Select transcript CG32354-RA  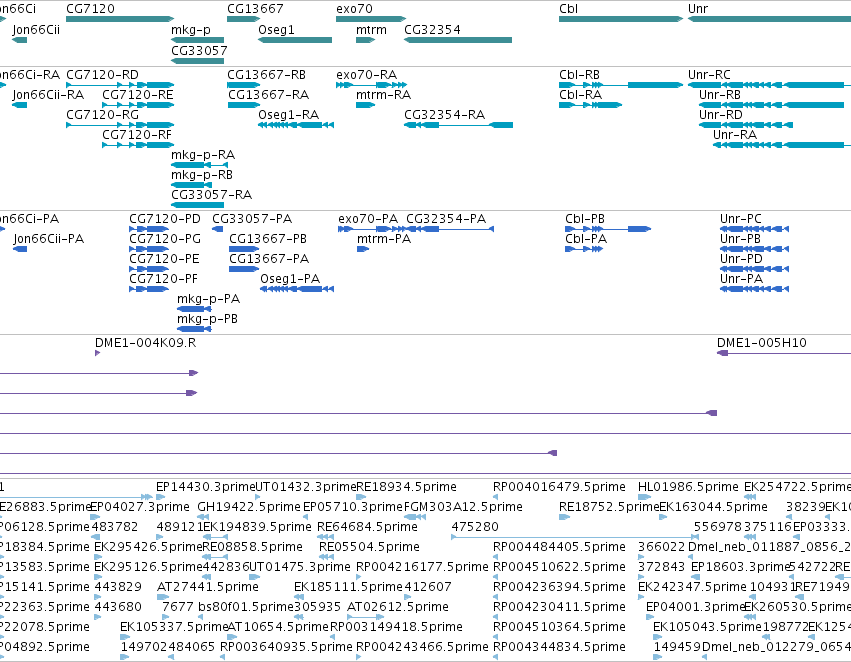point(459,125)
